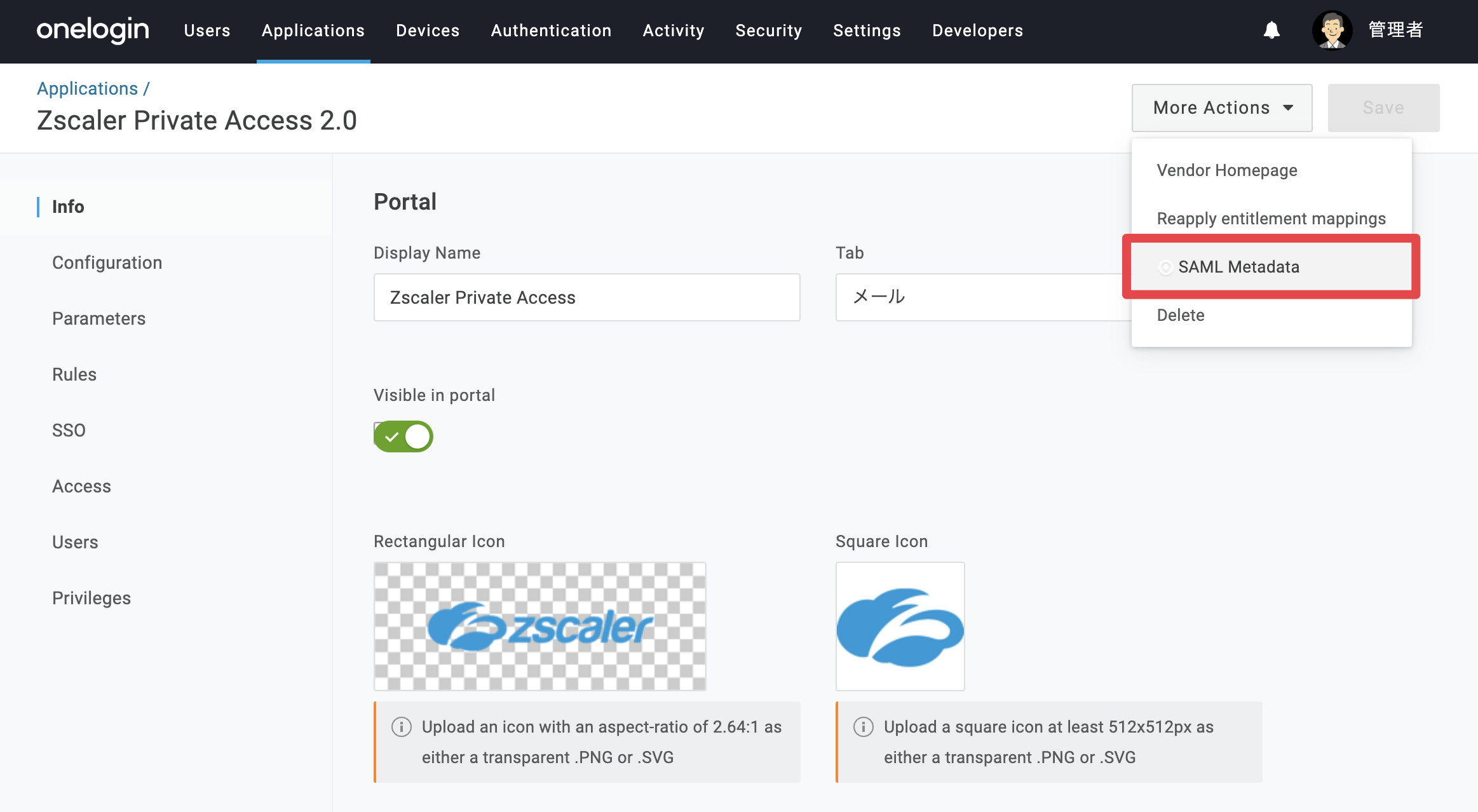Click the rectangular Zscaler icon image

click(539, 626)
